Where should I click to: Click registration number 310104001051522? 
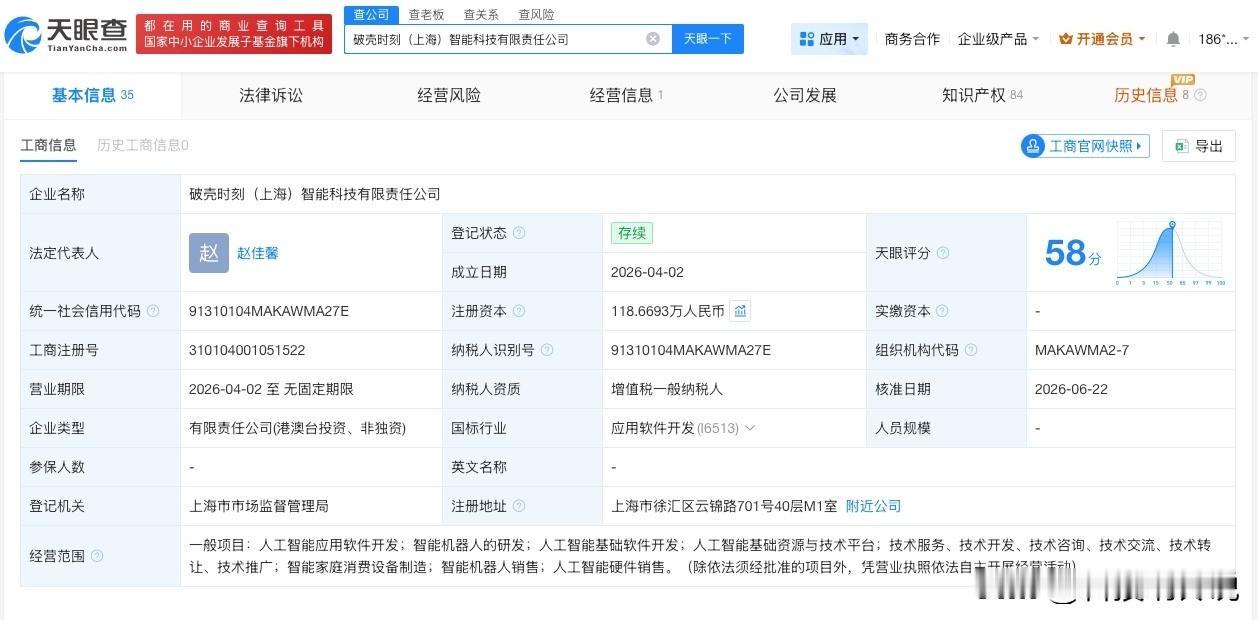pyautogui.click(x=247, y=350)
